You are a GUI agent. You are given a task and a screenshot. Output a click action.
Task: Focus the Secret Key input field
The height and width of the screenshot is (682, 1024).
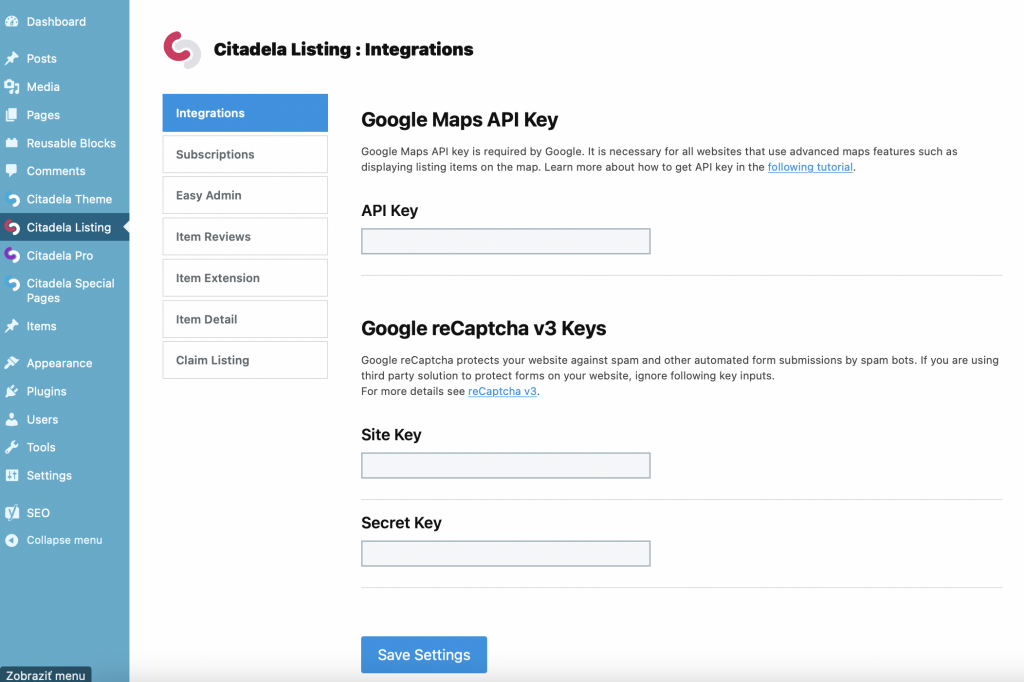(x=505, y=553)
